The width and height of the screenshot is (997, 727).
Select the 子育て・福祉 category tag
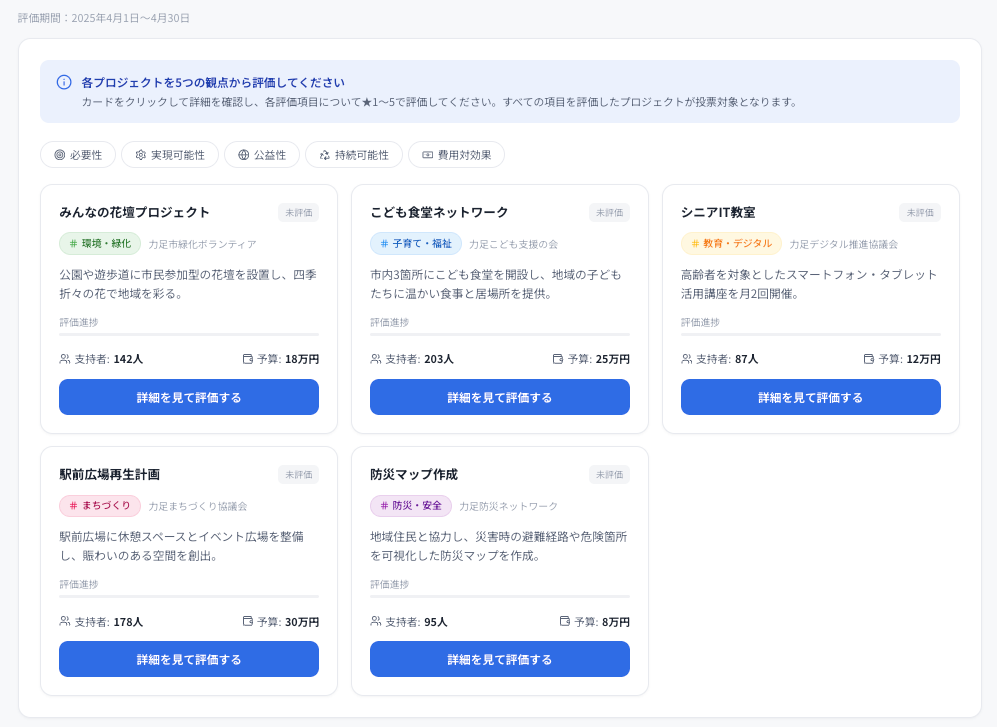(x=416, y=244)
